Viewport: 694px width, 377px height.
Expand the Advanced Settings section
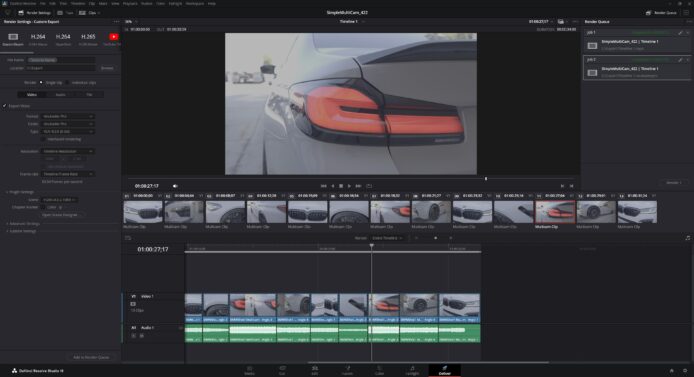coord(23,223)
